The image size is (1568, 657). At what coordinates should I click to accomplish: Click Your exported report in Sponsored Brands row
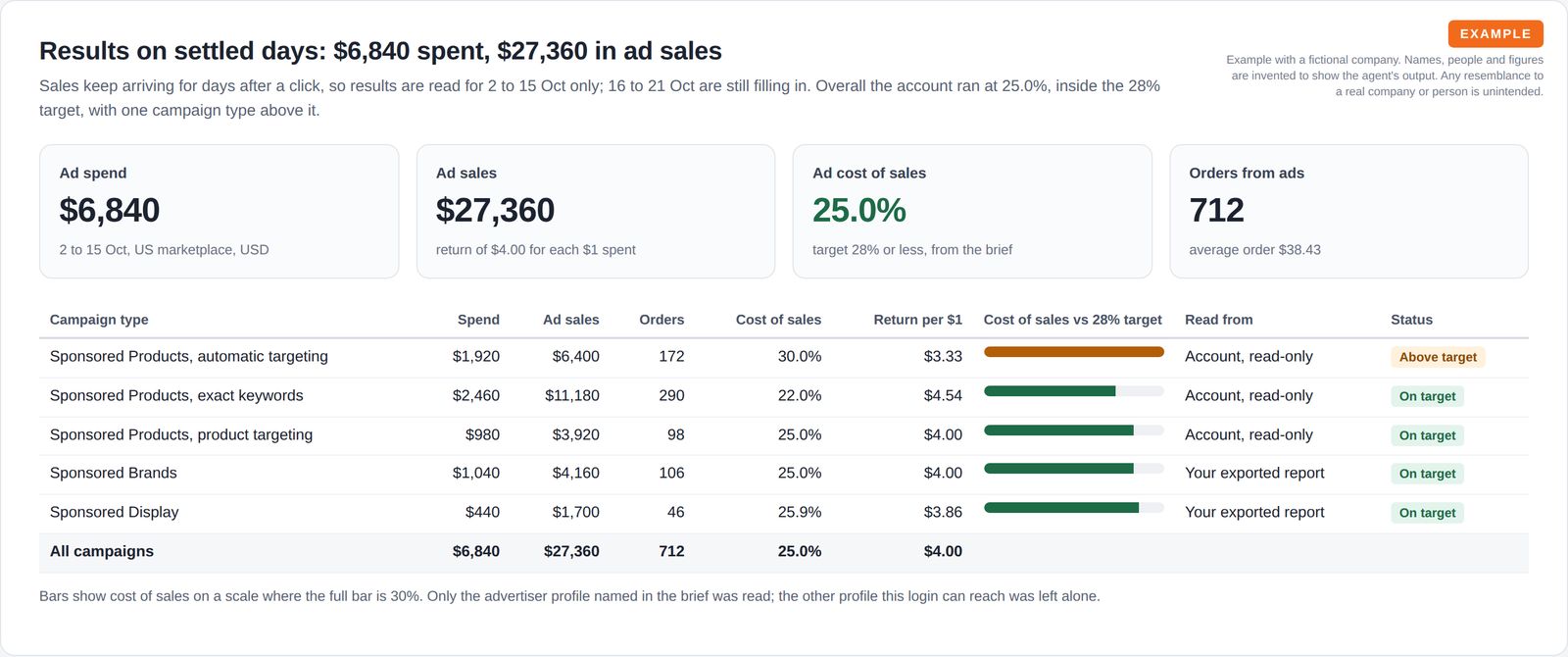coord(1254,473)
